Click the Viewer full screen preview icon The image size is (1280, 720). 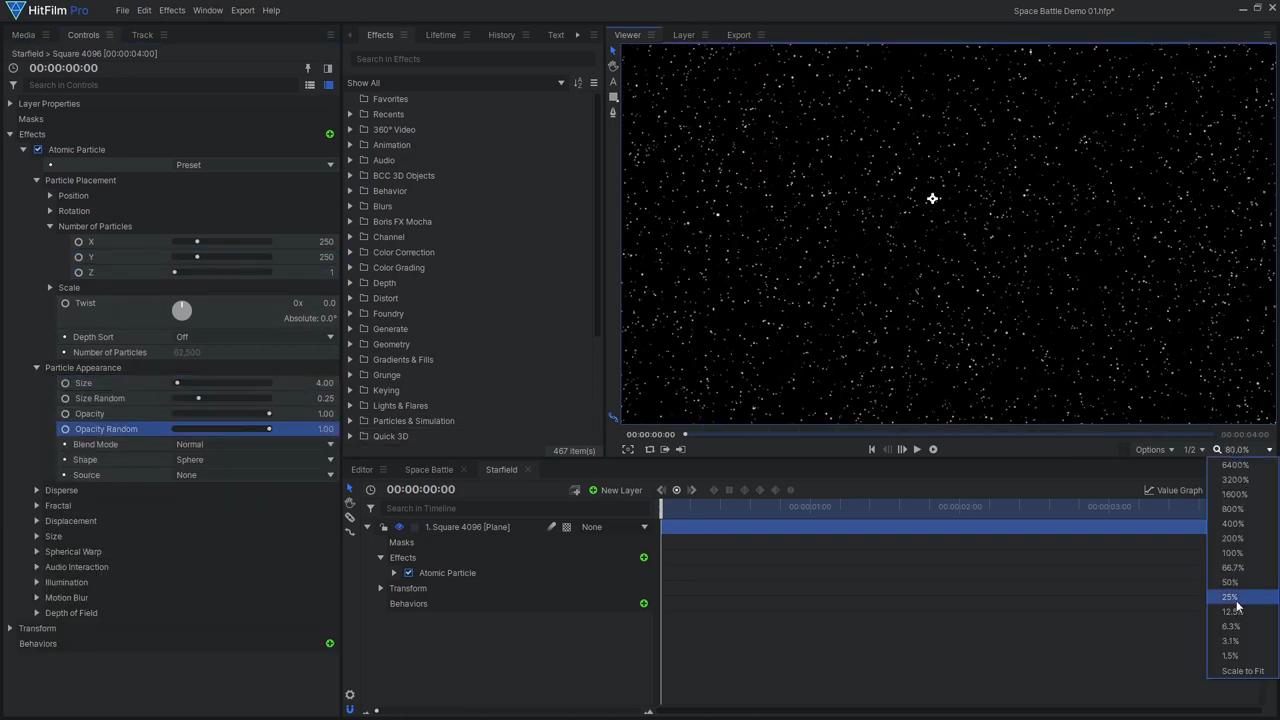[x=628, y=449]
